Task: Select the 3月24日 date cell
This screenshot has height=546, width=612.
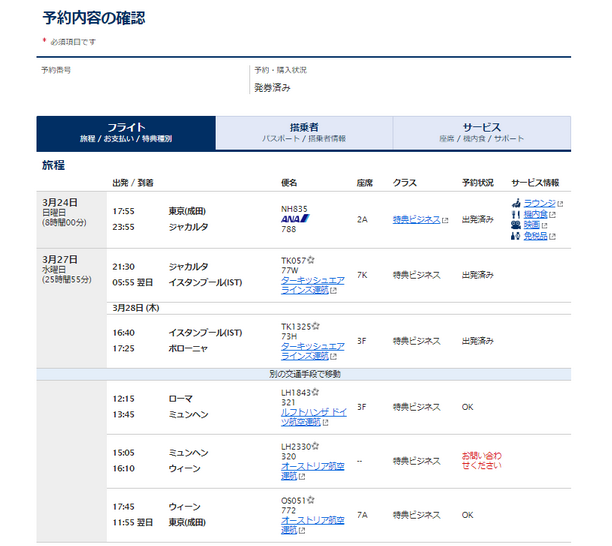Action: 71,220
